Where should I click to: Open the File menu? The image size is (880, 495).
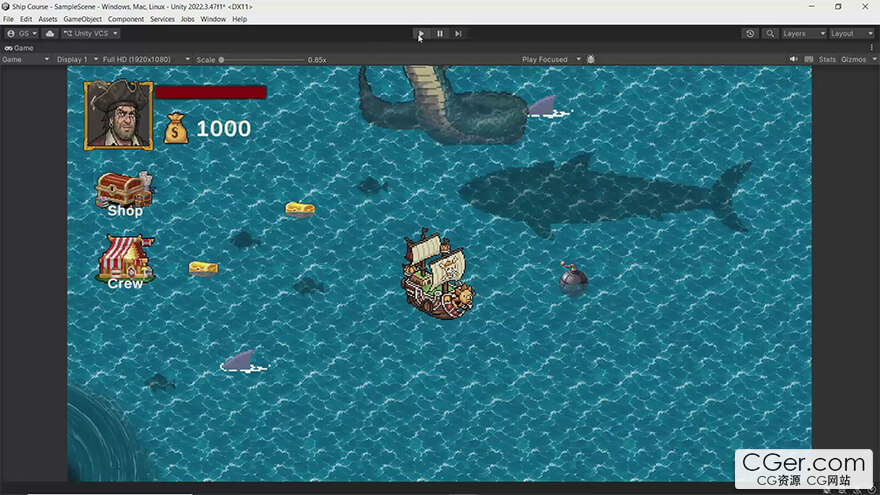8,19
